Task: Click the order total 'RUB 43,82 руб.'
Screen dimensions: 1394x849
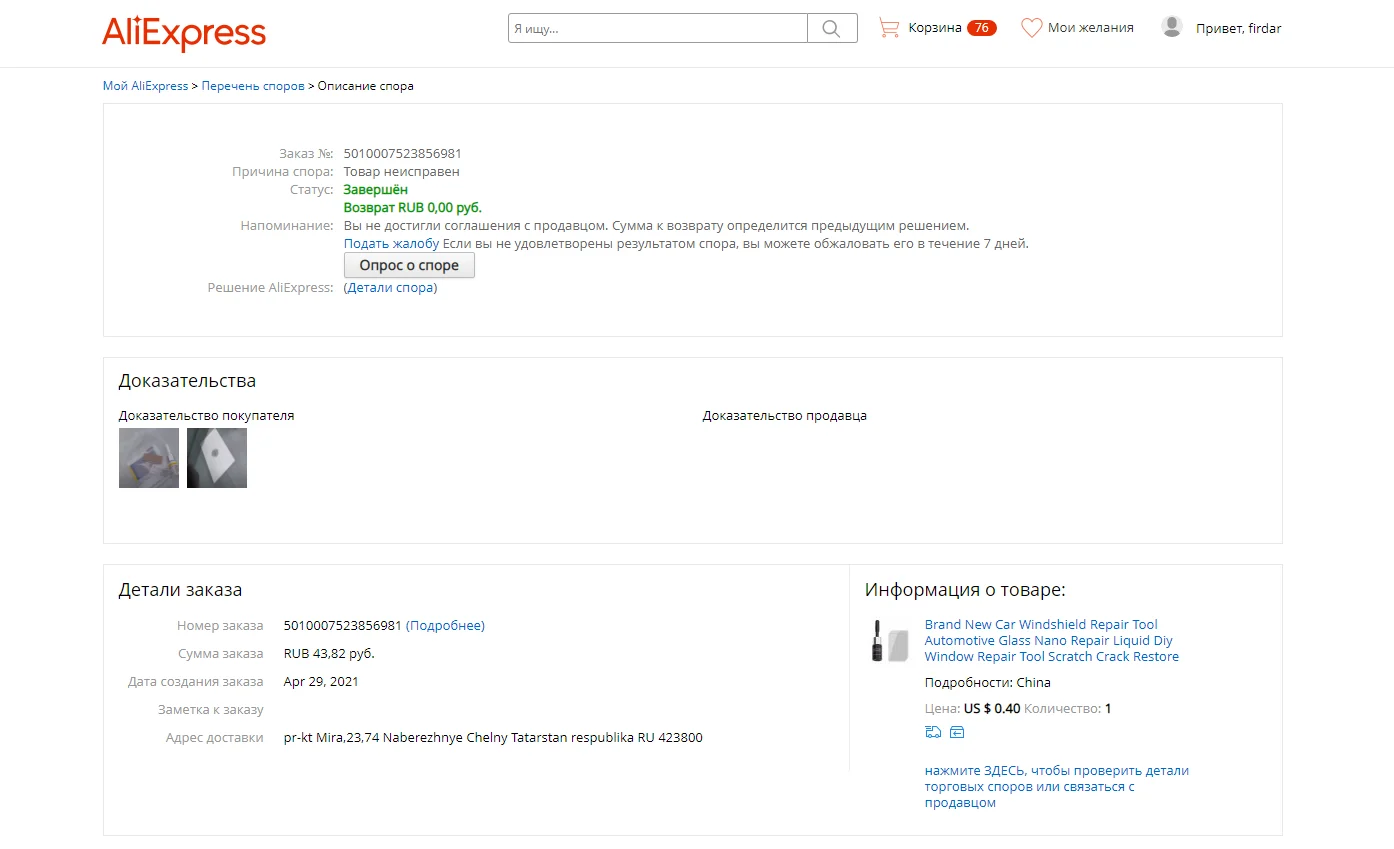Action: (329, 654)
